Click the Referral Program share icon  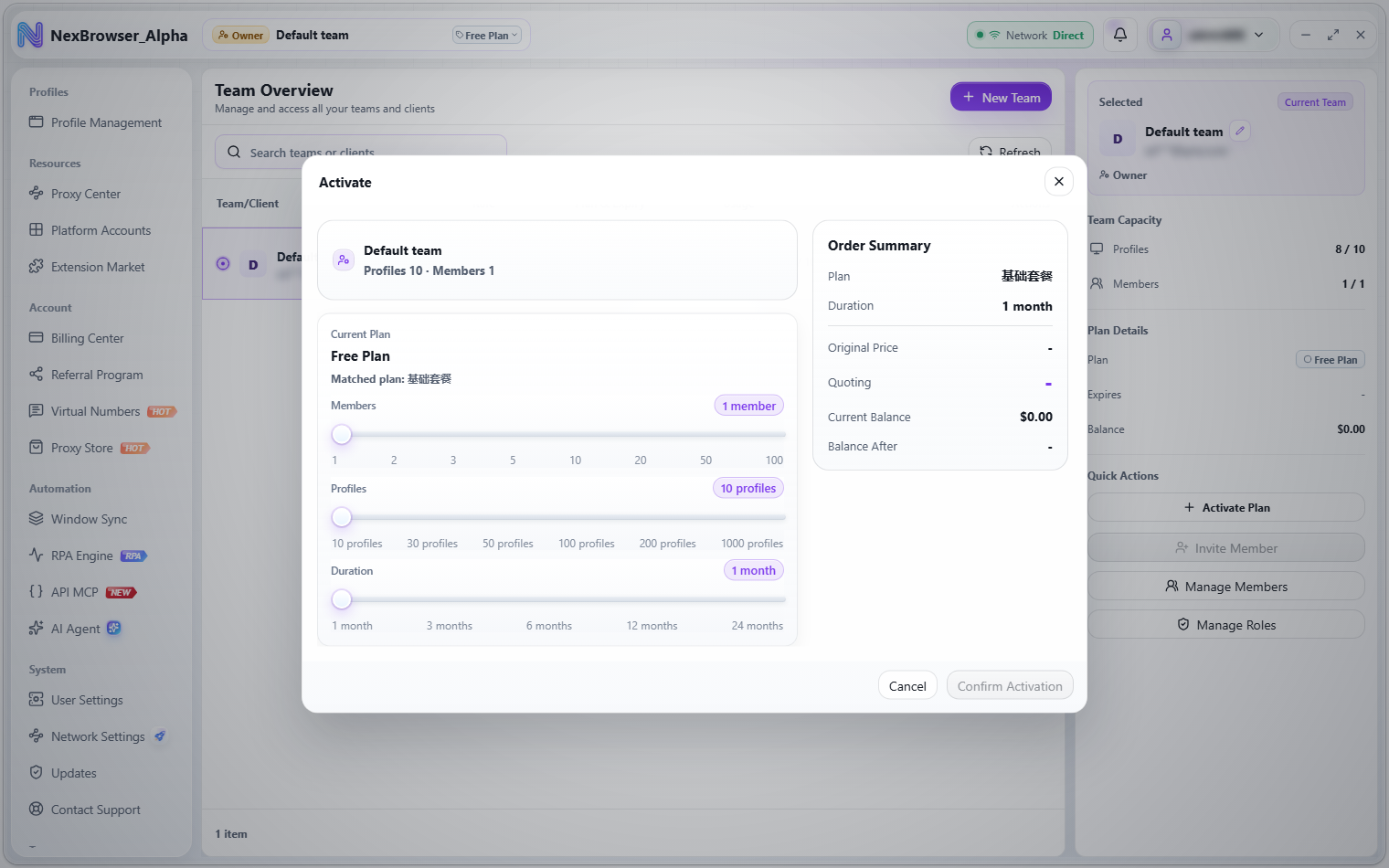coord(37,374)
